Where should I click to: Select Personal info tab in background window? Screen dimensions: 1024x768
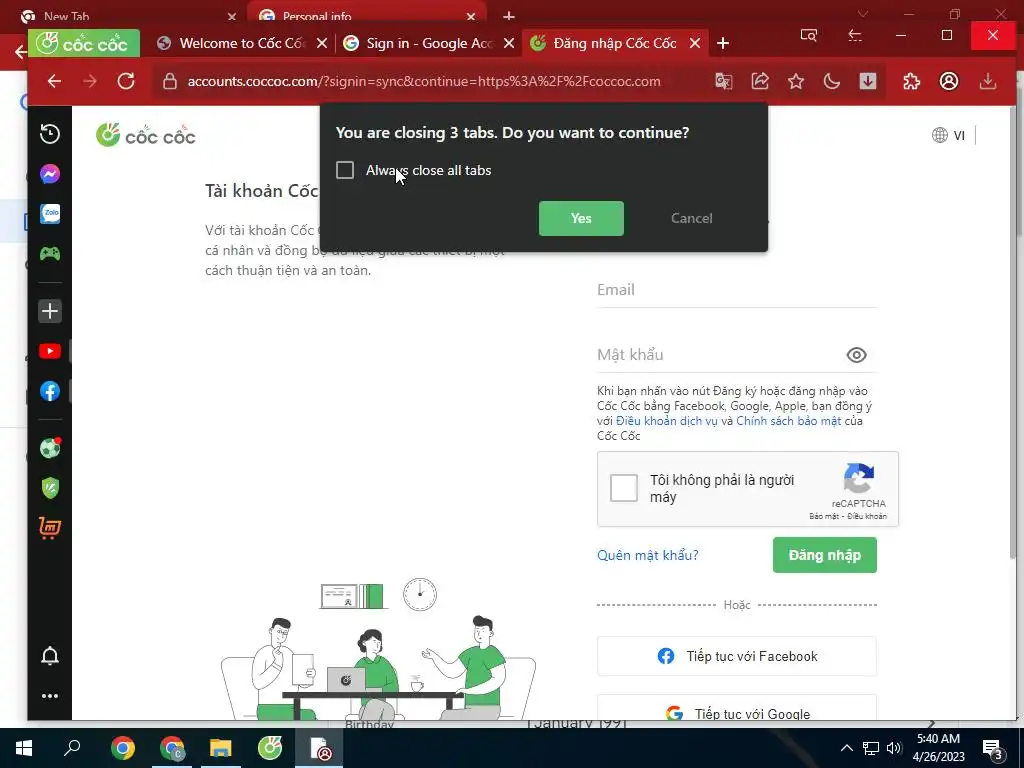point(366,14)
